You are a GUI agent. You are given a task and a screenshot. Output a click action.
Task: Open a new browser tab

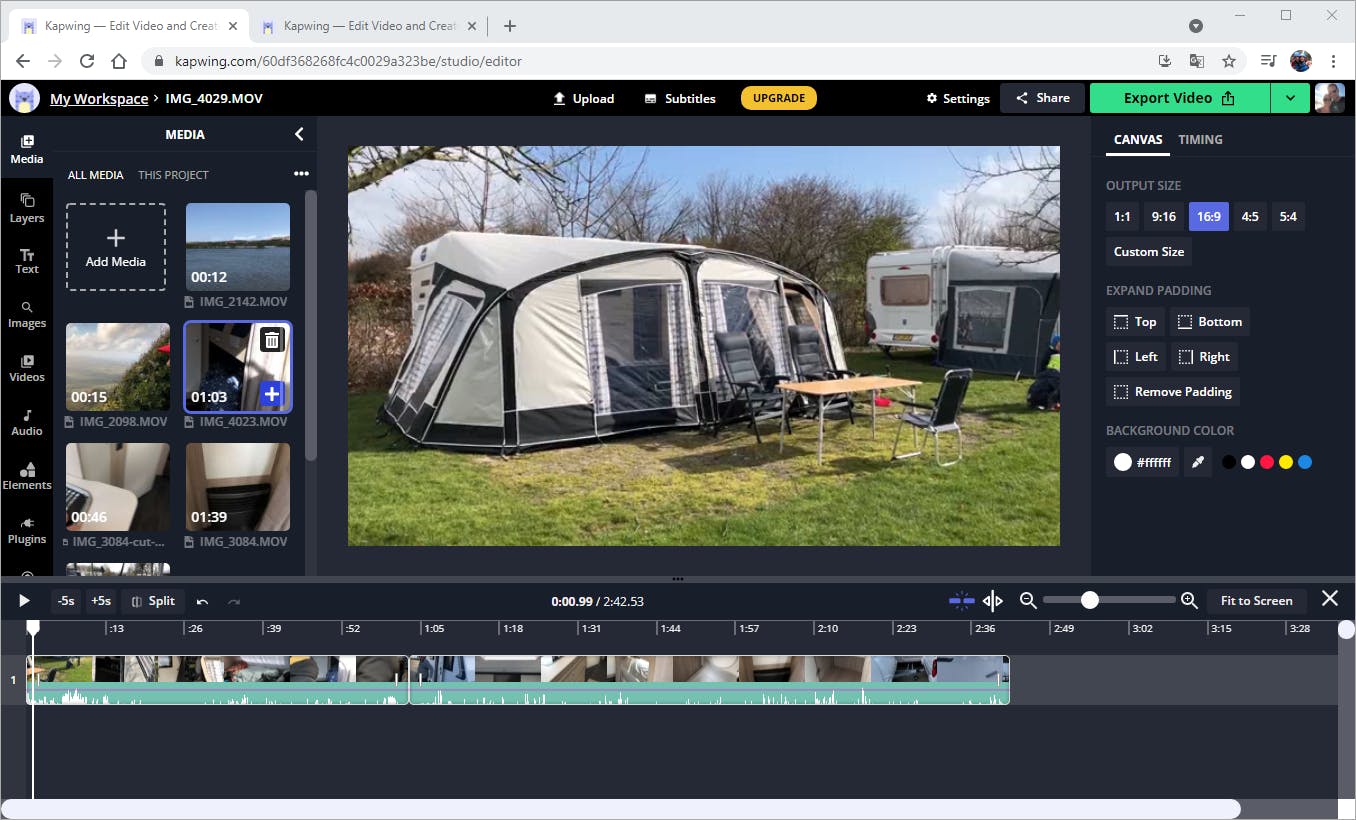[x=510, y=26]
